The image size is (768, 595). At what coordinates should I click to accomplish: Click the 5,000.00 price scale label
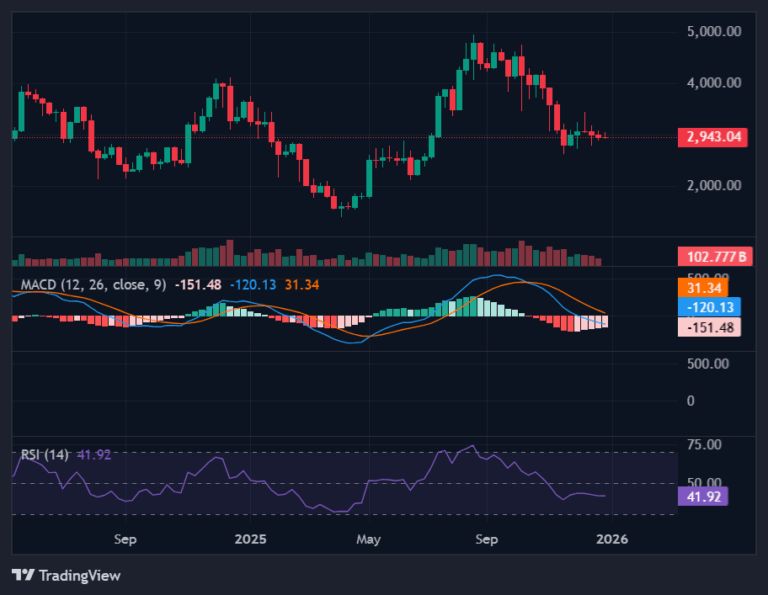pos(714,31)
